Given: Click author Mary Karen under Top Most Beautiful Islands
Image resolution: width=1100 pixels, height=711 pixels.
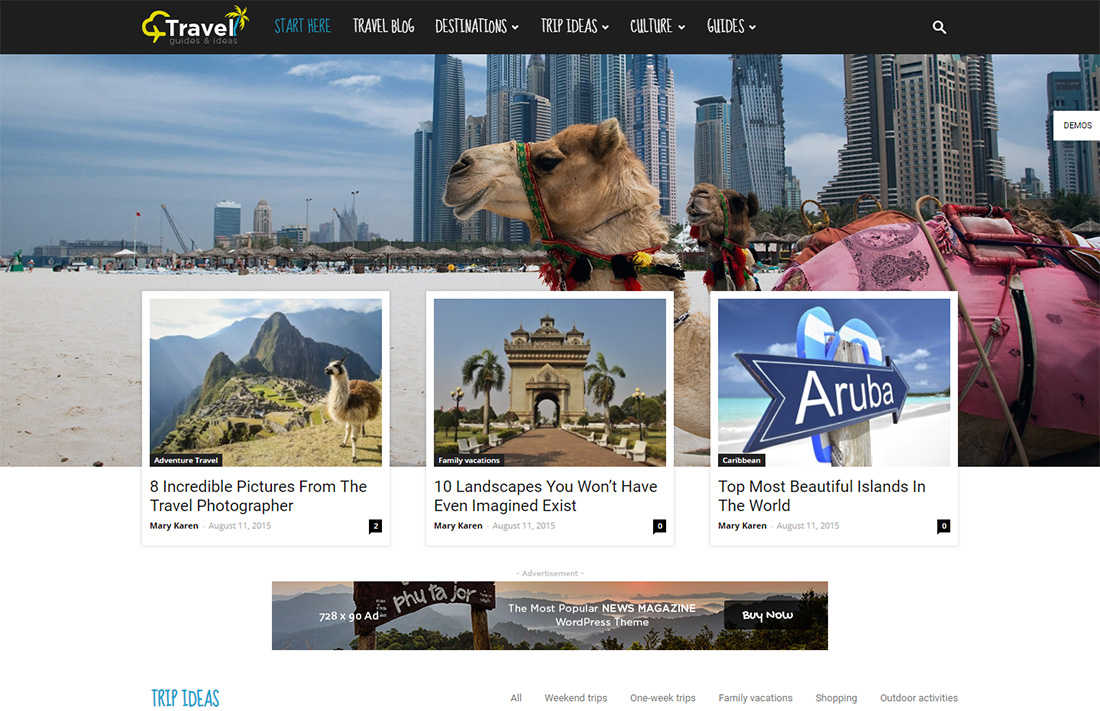Looking at the screenshot, I should [x=742, y=526].
